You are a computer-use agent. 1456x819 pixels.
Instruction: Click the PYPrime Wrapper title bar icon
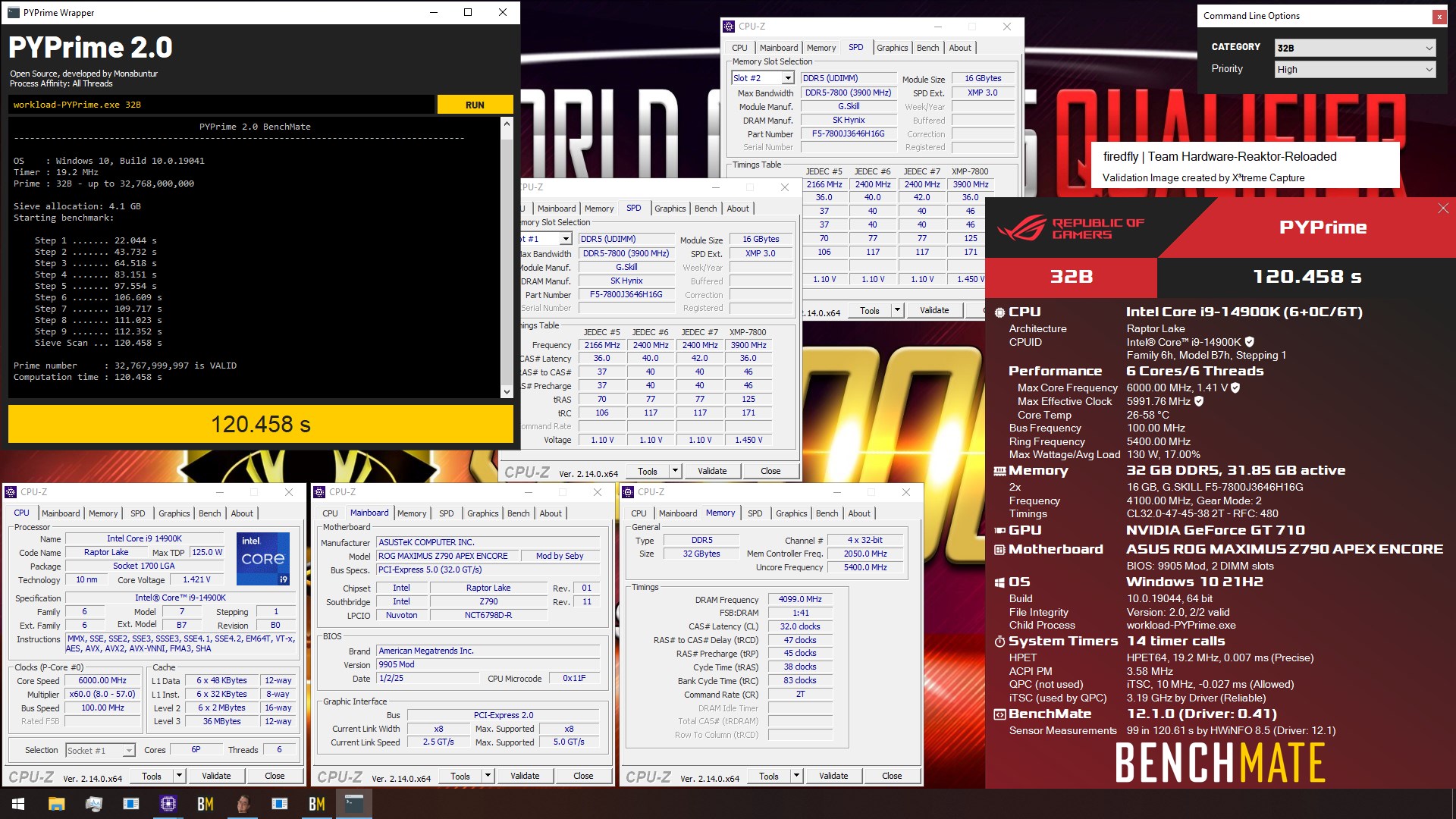pos(13,13)
